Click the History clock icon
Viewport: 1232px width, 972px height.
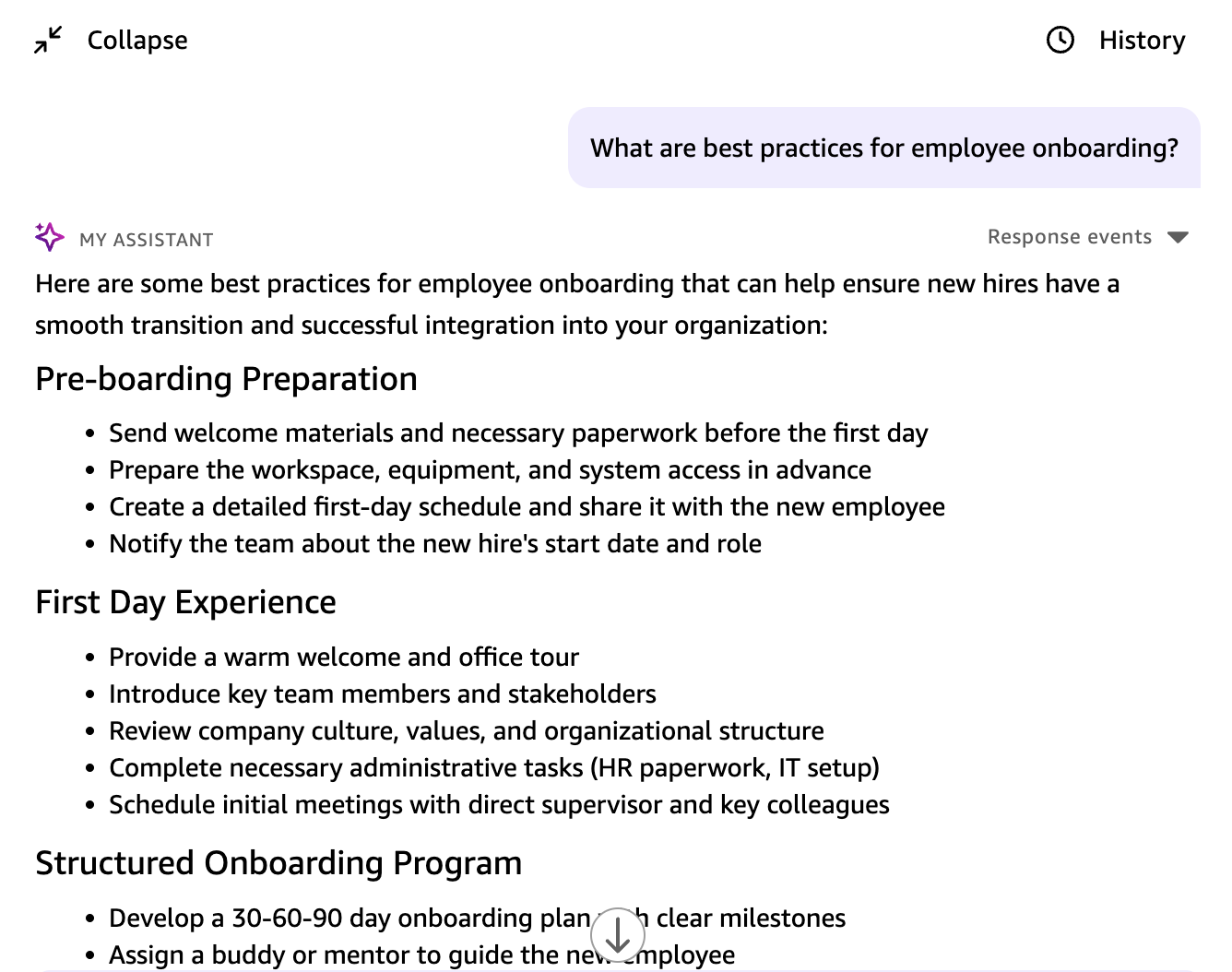pyautogui.click(x=1060, y=41)
